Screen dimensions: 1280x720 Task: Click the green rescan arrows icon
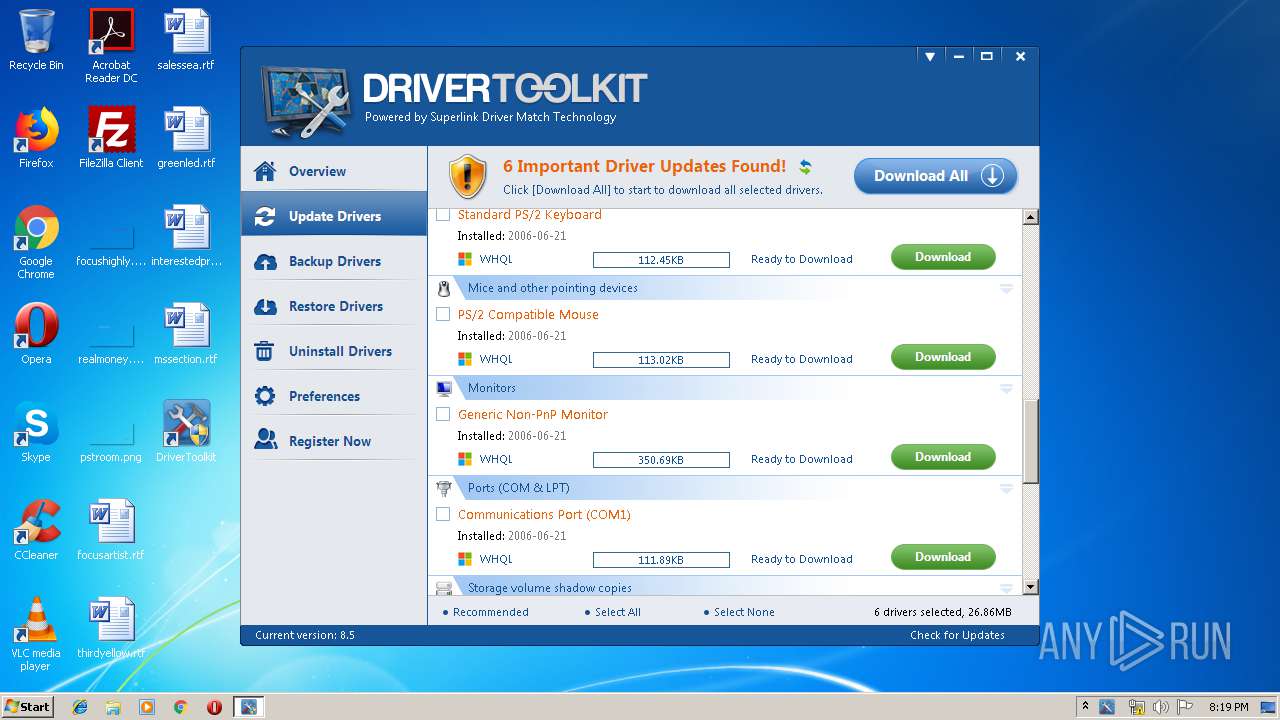pos(805,167)
